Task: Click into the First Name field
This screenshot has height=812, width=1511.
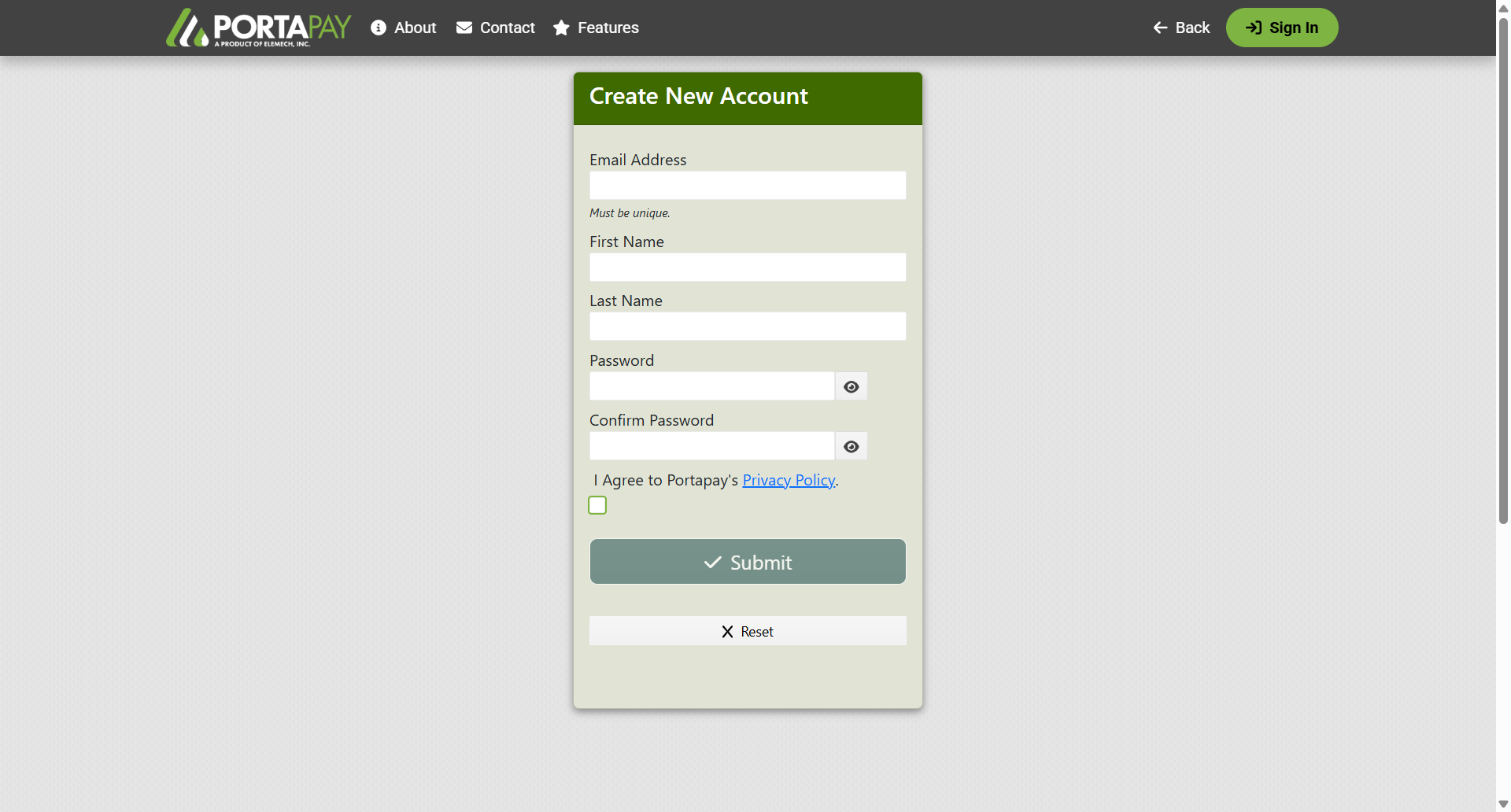Action: [747, 268]
